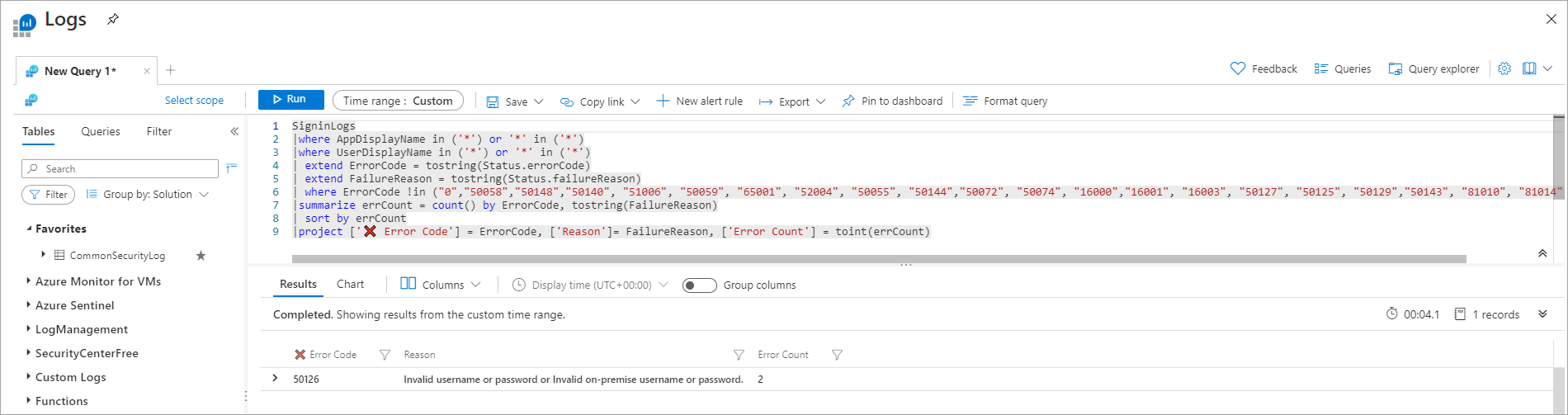Expand the 50126 result row

pyautogui.click(x=276, y=379)
